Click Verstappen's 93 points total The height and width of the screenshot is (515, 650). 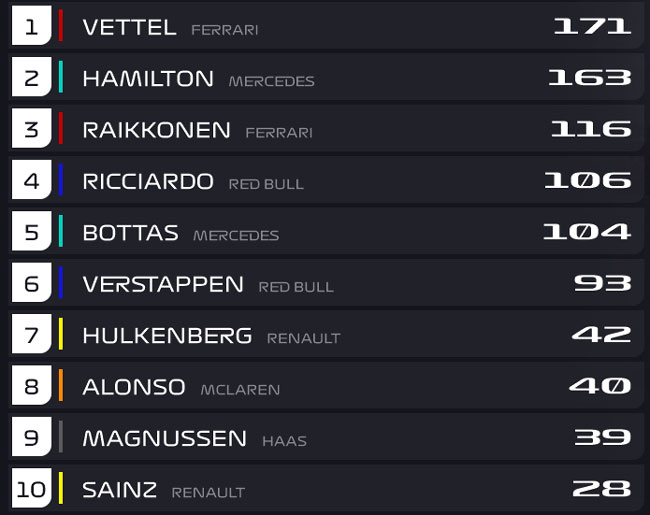pyautogui.click(x=602, y=283)
